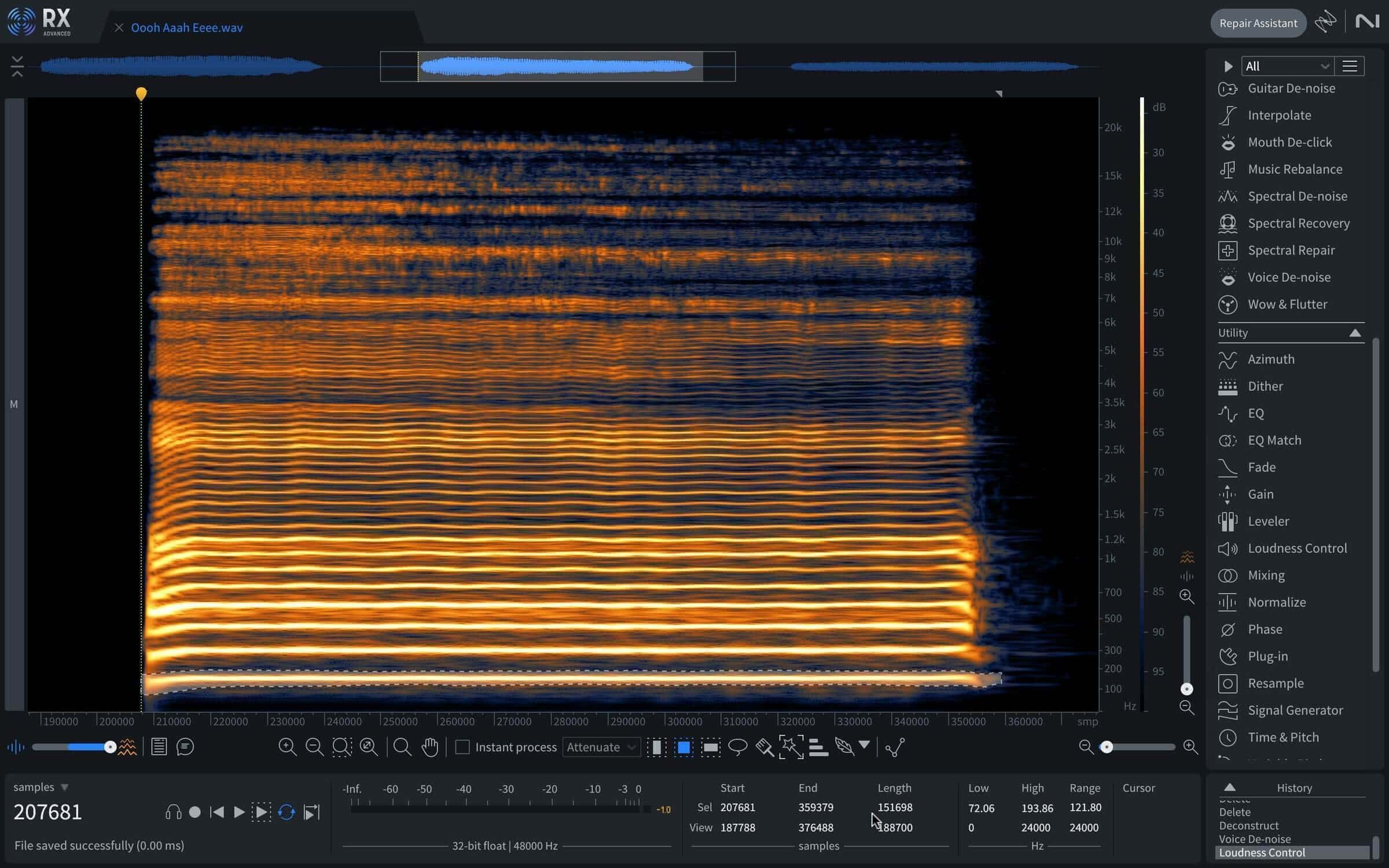Run the module chain play button
Screen dimensions: 1389x868
pyautogui.click(x=1228, y=66)
